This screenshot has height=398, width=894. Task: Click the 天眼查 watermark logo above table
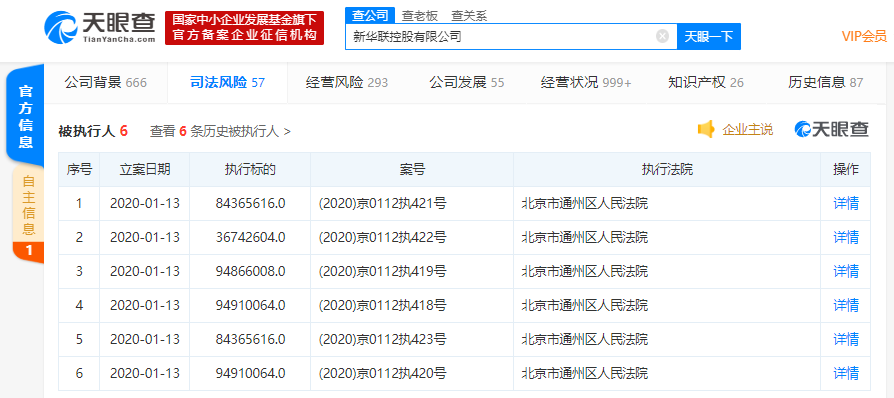click(832, 129)
